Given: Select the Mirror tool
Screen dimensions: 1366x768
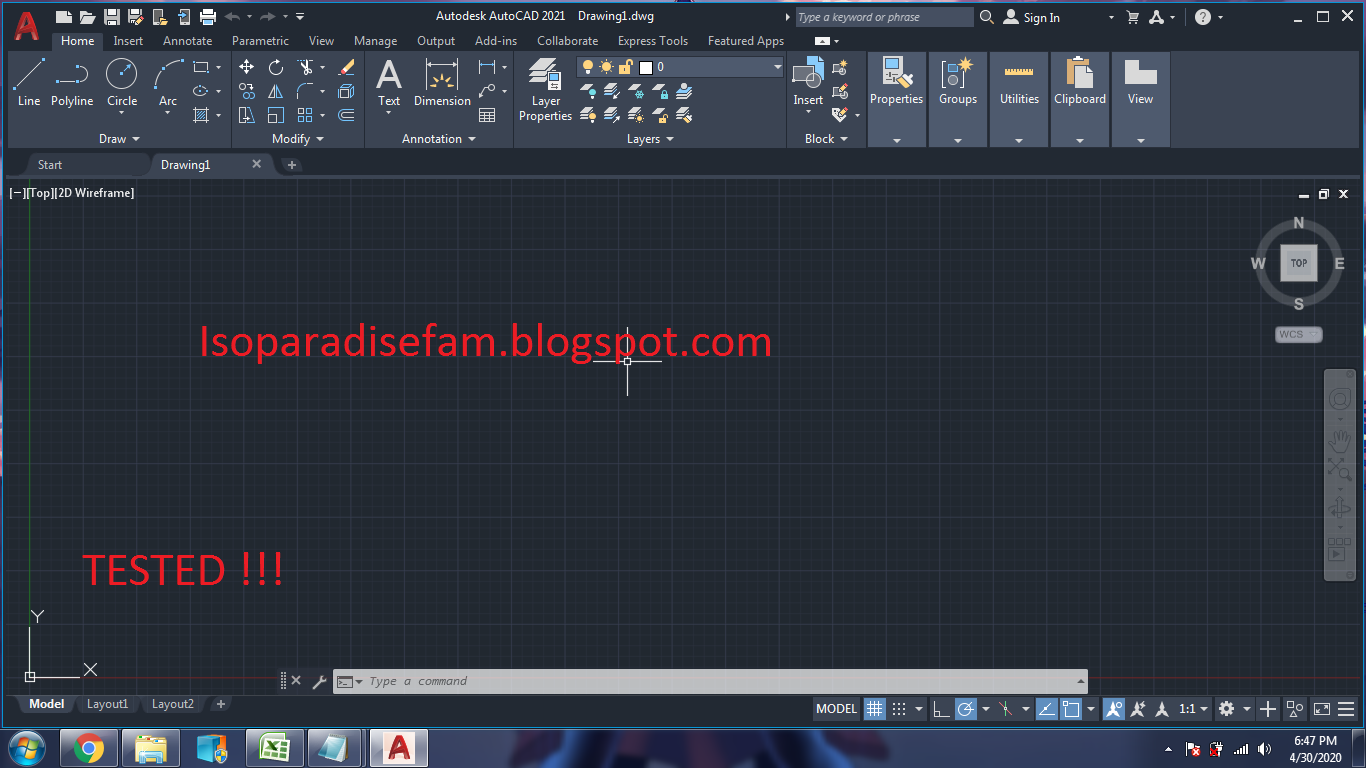Looking at the screenshot, I should [276, 91].
